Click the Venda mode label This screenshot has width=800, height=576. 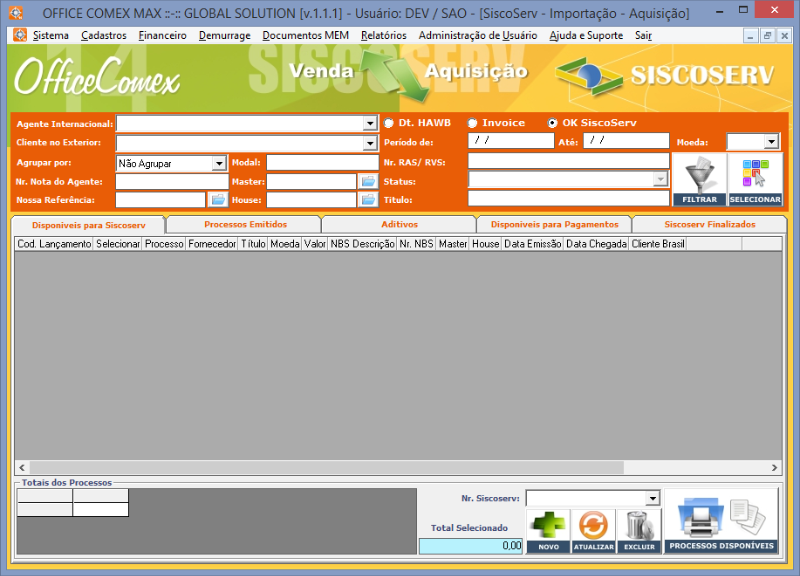click(321, 71)
